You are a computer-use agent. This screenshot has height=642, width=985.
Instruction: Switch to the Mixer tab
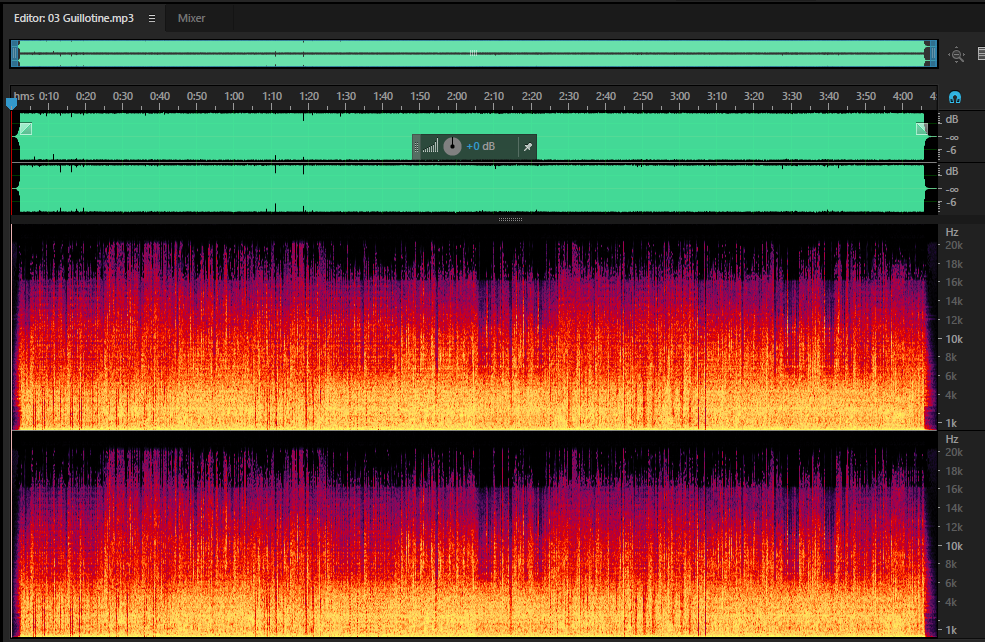[191, 18]
